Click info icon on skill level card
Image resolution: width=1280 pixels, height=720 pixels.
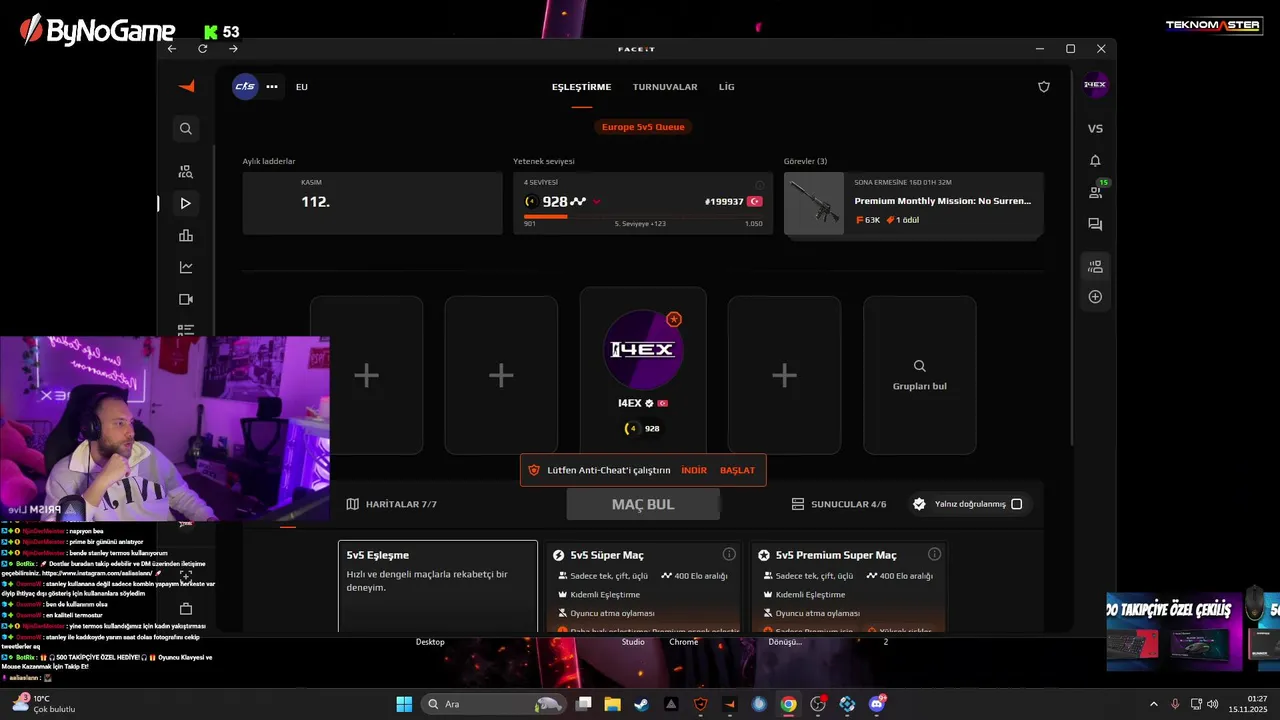[760, 185]
